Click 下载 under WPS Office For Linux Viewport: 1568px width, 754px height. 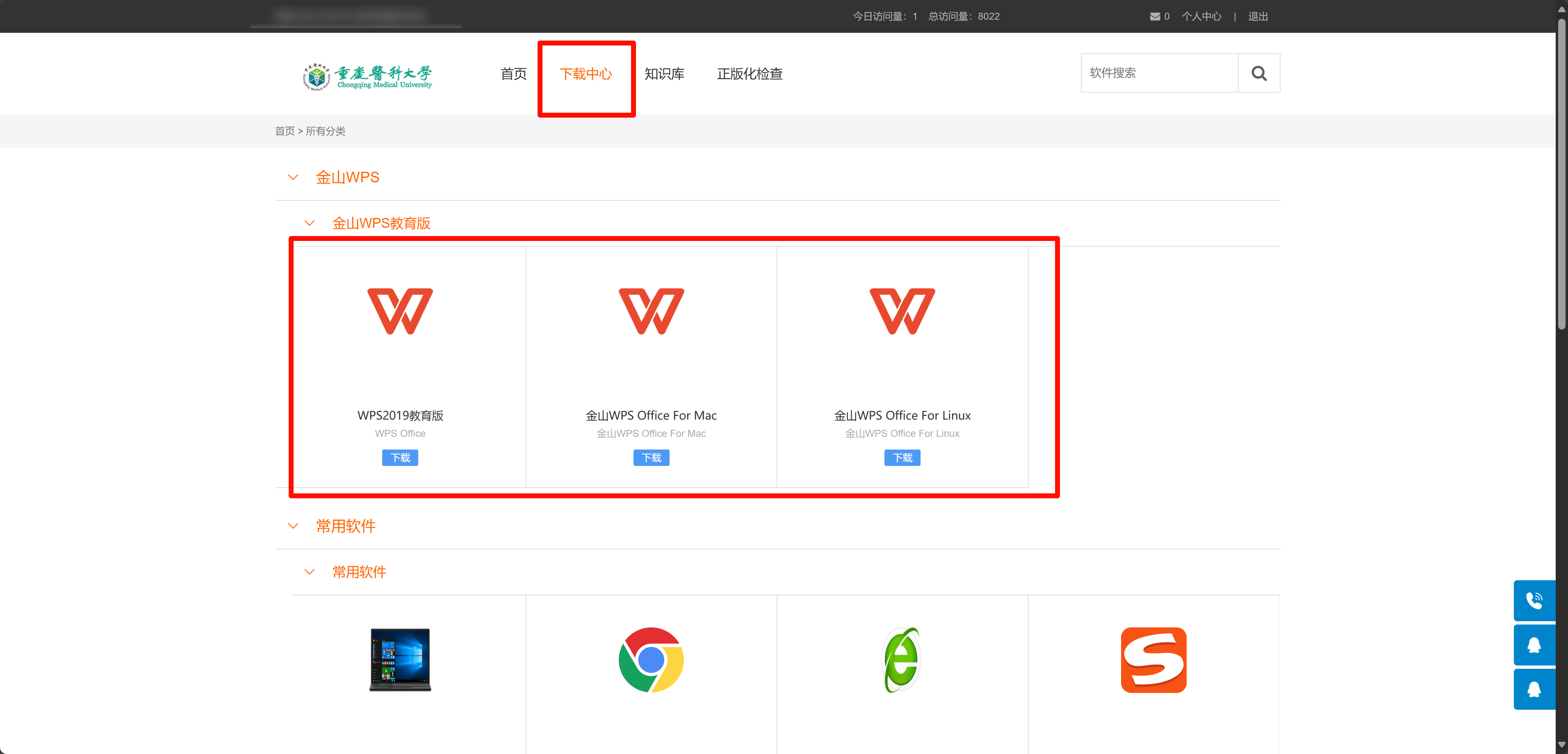[x=902, y=458]
